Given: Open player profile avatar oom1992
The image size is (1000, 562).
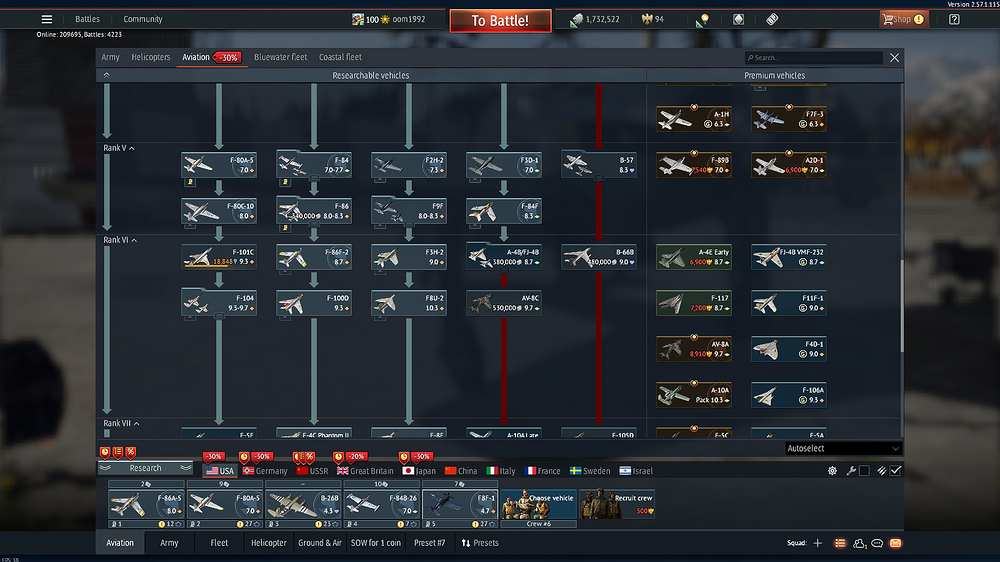Looking at the screenshot, I should [x=358, y=20].
